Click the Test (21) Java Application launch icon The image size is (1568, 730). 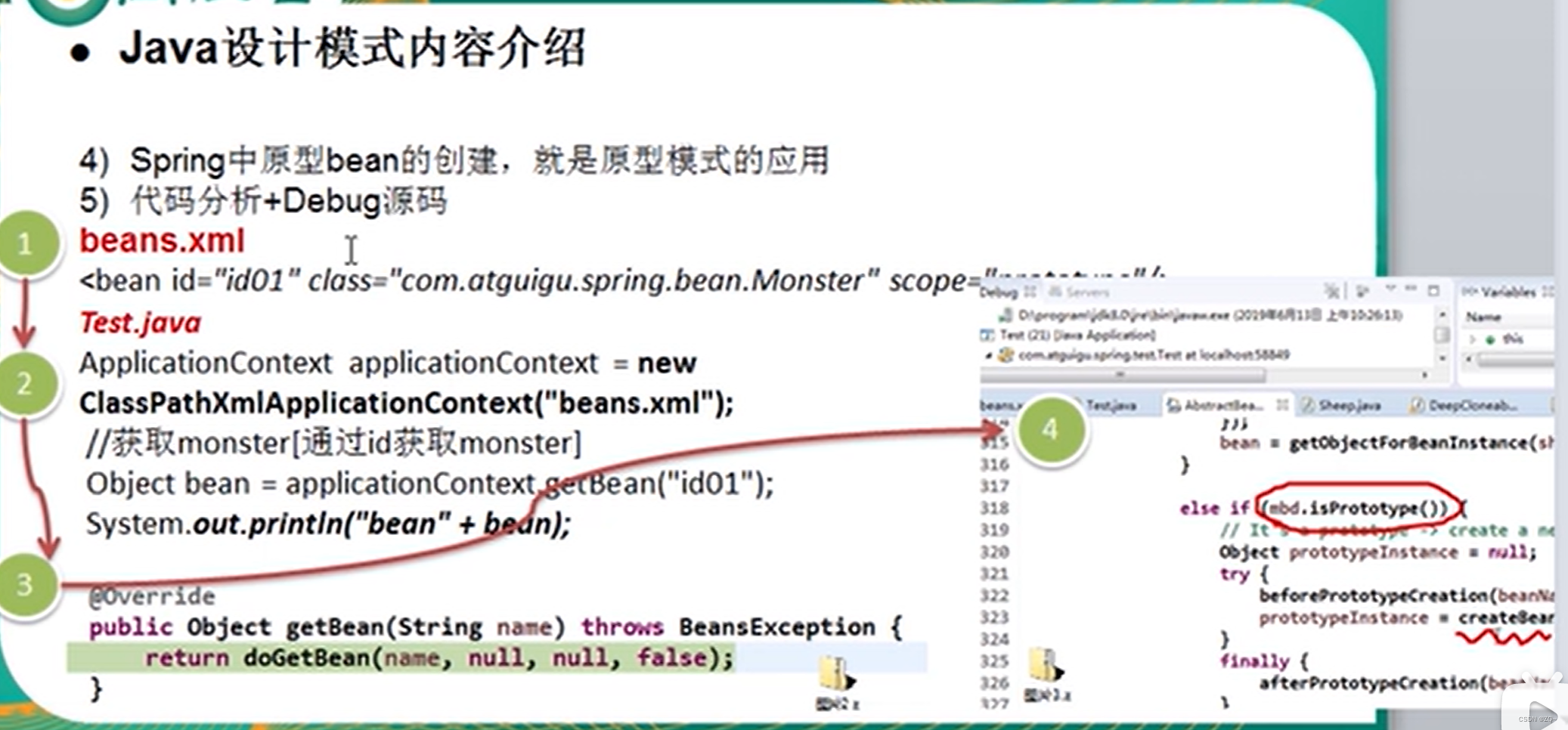tap(987, 335)
